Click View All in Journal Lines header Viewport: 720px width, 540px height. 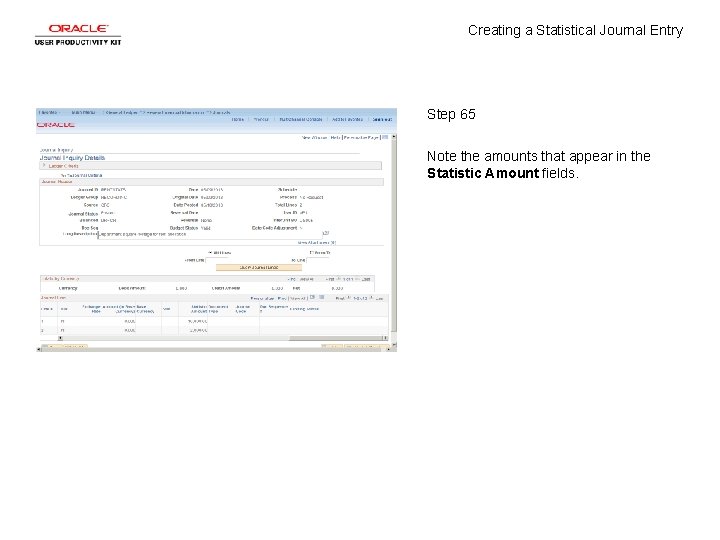point(298,298)
